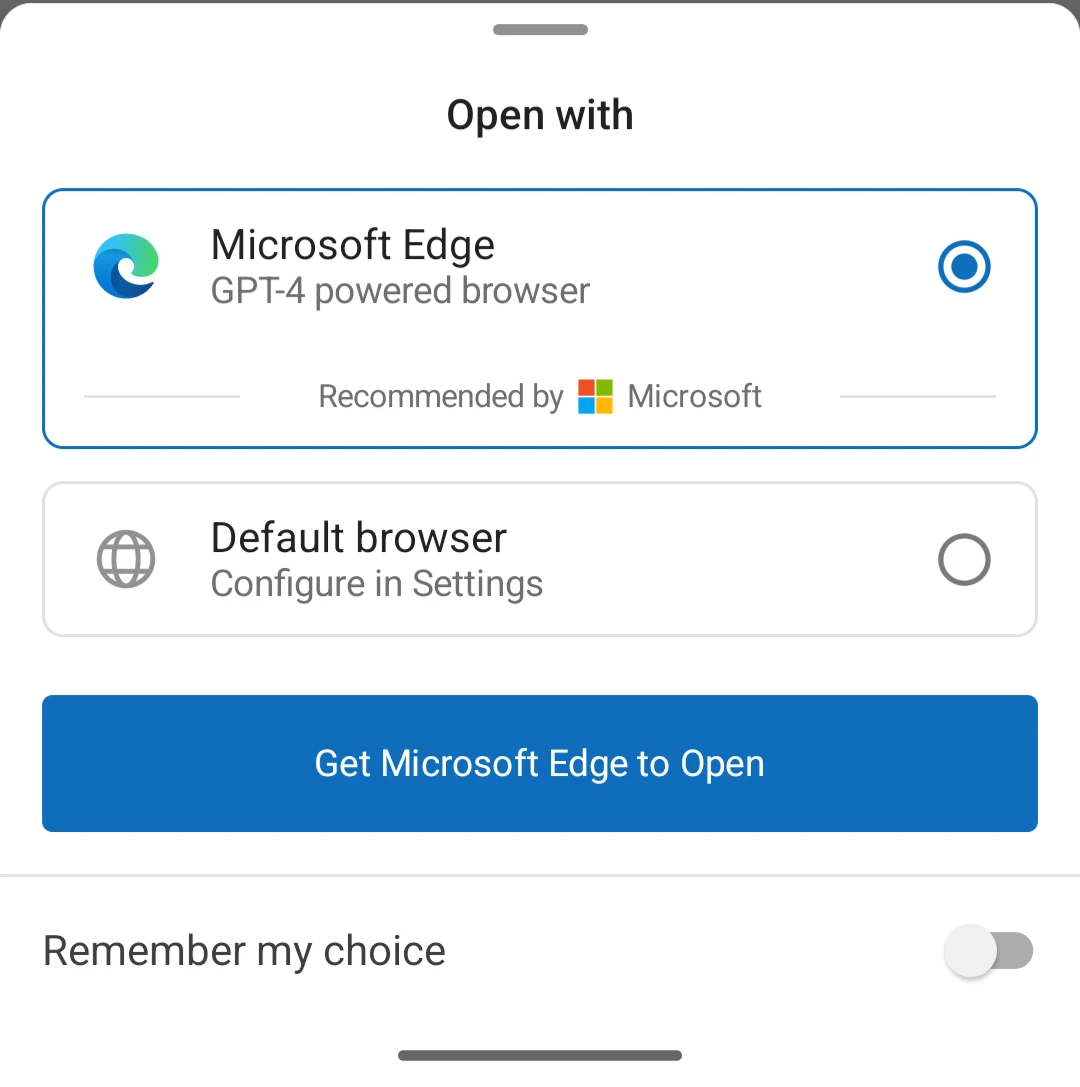Tap the bottom navigation gesture bar
Screen dimensions: 1080x1087
[x=540, y=1055]
